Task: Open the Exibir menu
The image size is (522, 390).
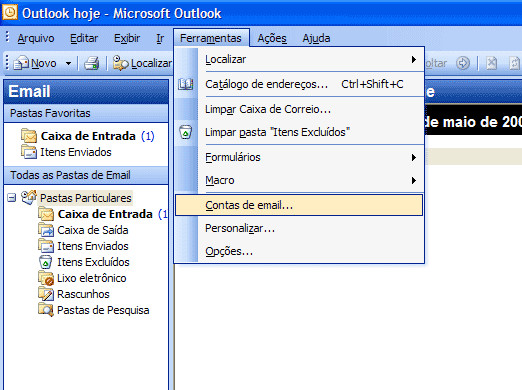Action: point(127,38)
